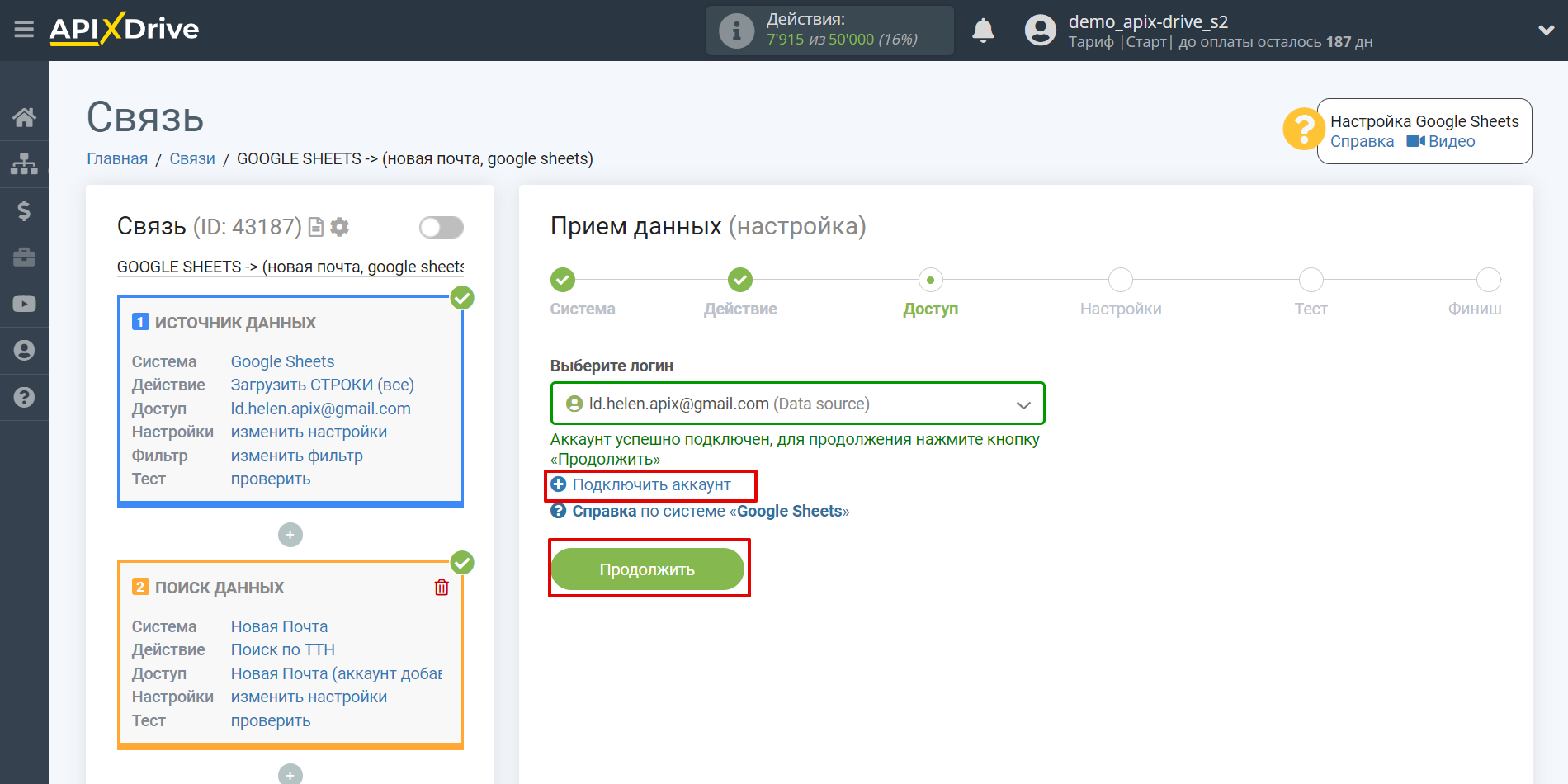This screenshot has height=784, width=1568.
Task: Click Новая Почта account access link
Action: (336, 673)
